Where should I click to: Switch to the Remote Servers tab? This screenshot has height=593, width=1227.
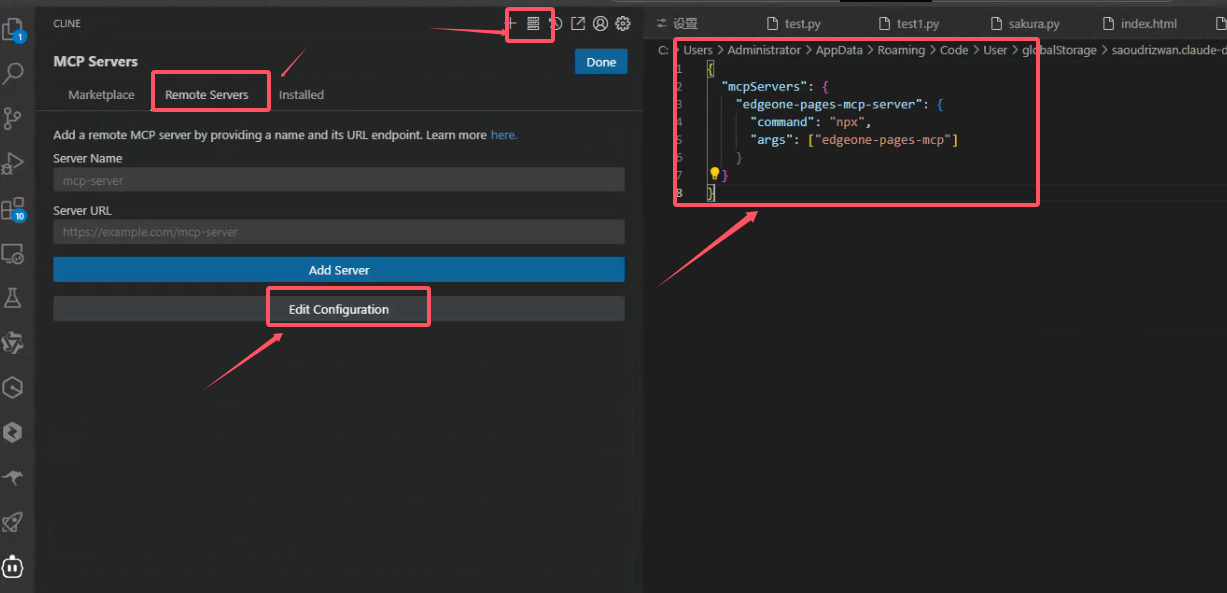coord(207,95)
